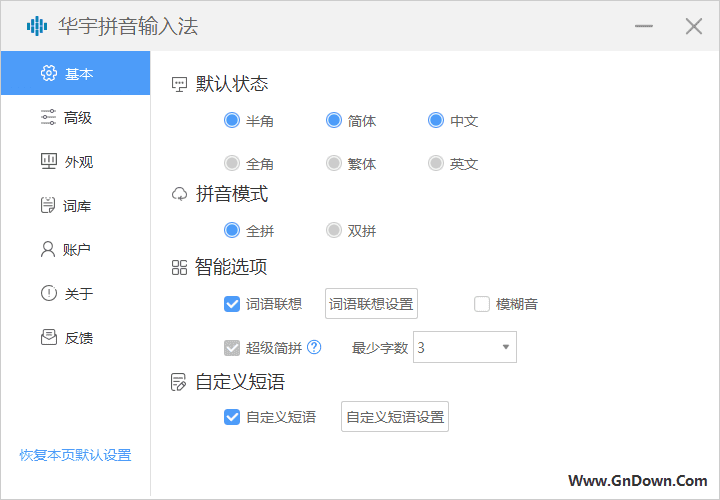The image size is (720, 500).
Task: Click the 高级 sliders icon in sidebar
Action: click(x=48, y=117)
